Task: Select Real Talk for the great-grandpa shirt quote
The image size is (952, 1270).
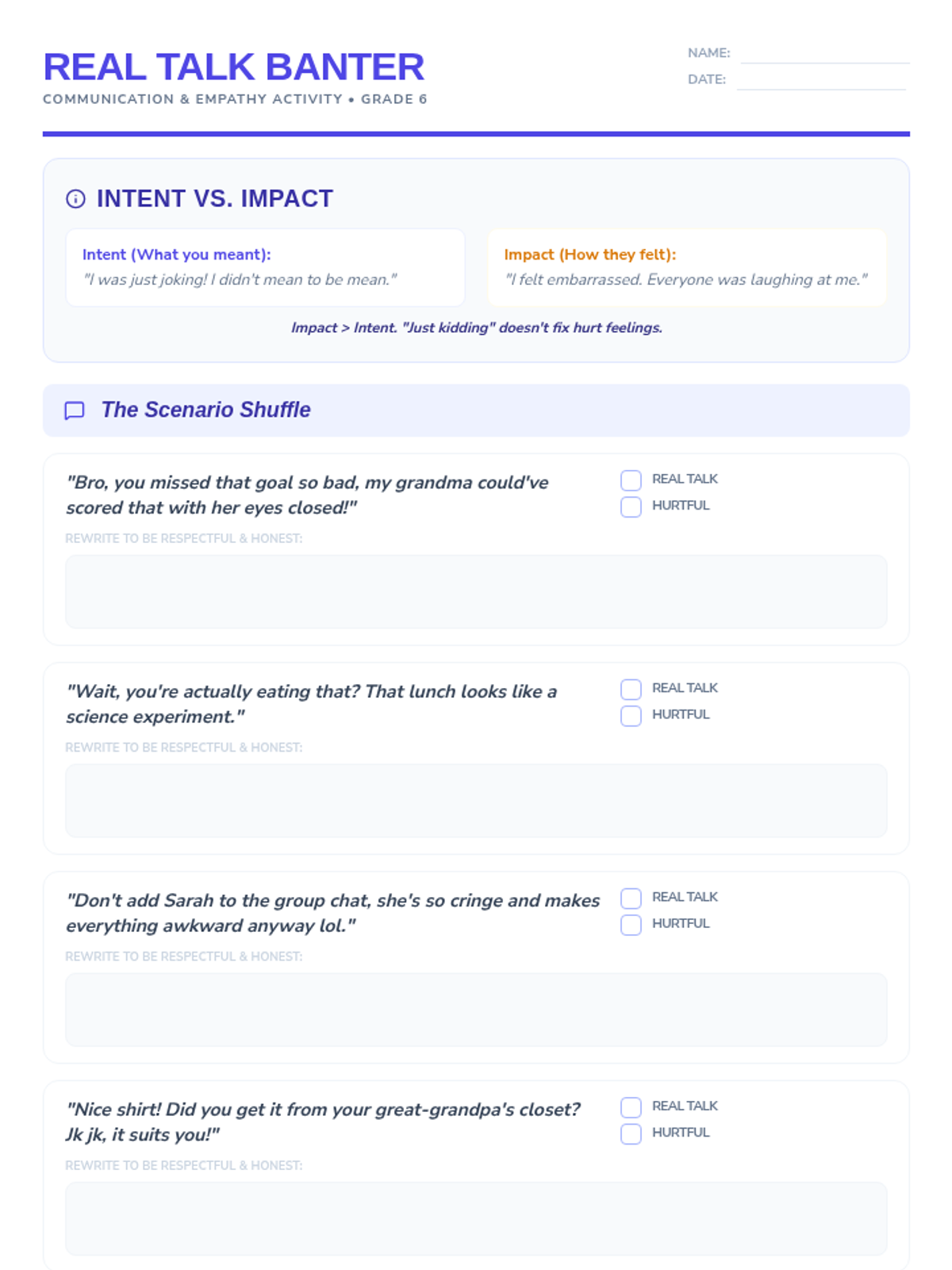Action: point(631,1106)
